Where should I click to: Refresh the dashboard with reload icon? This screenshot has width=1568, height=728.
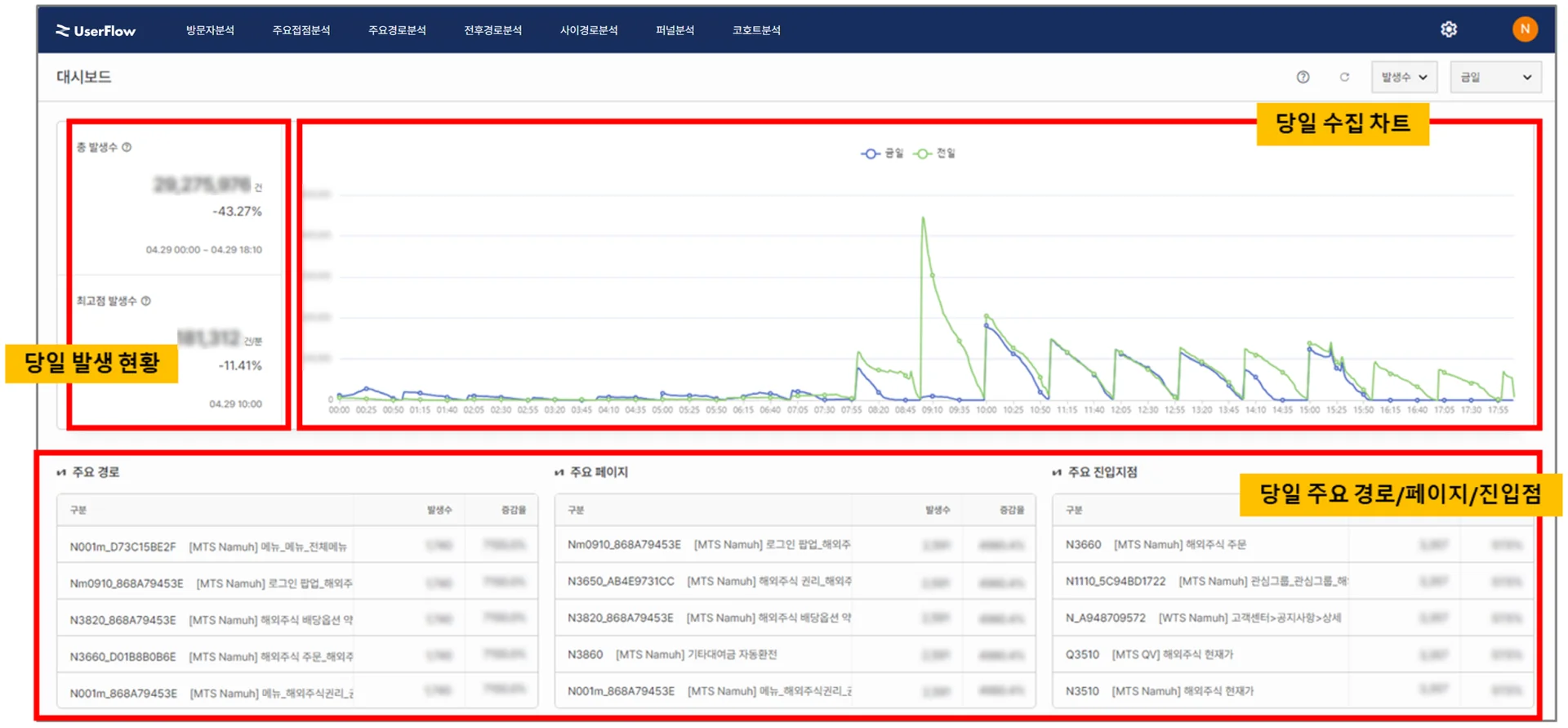point(1344,77)
